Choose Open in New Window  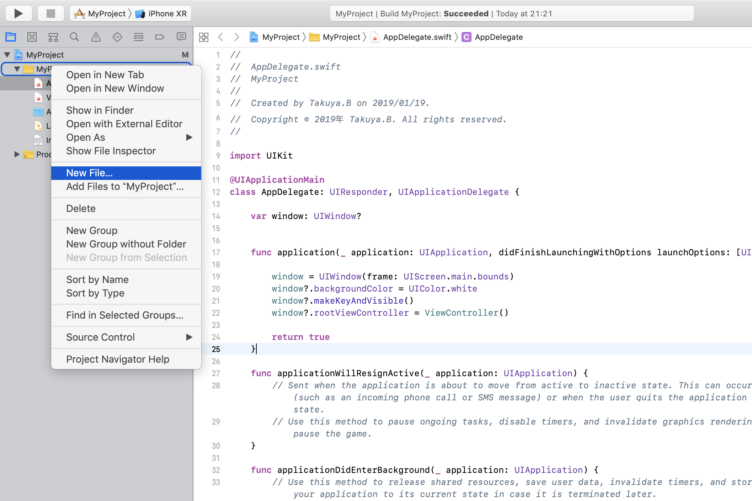click(126, 88)
